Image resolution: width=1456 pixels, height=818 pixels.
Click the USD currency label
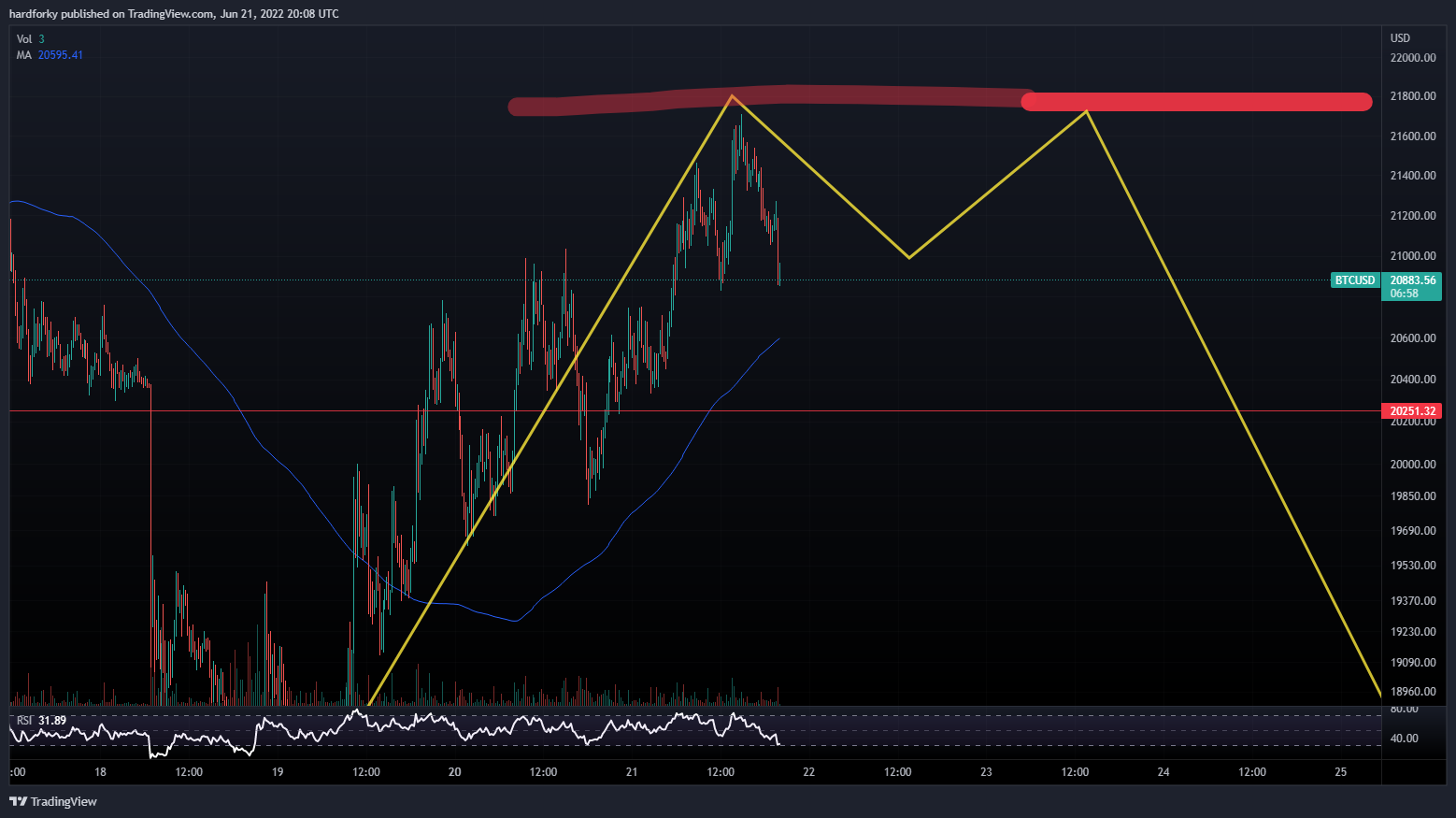tap(1400, 38)
